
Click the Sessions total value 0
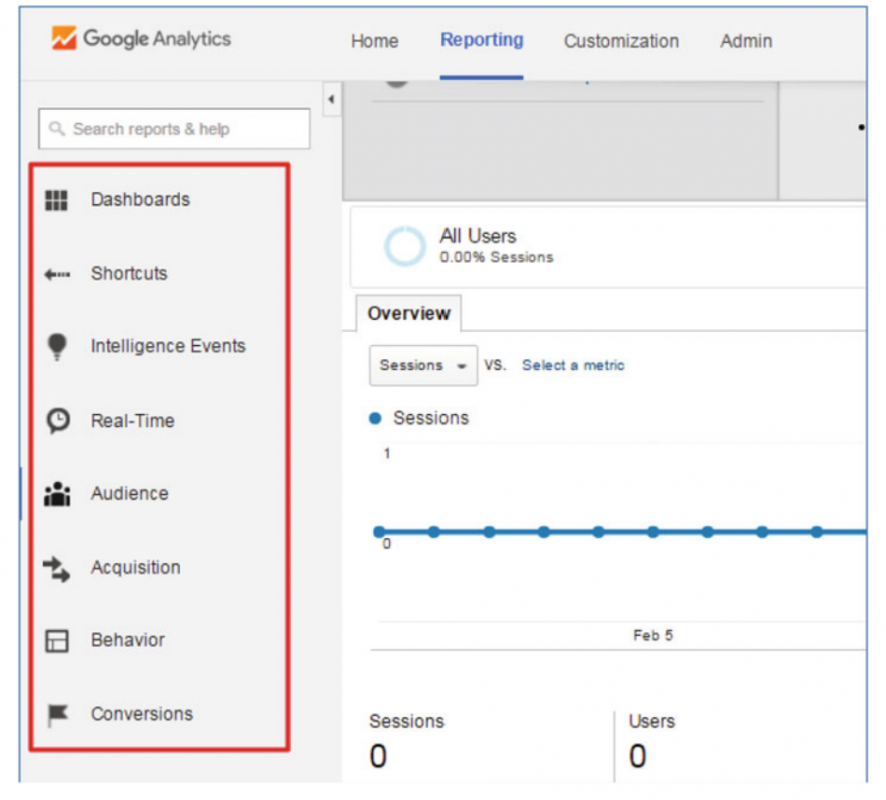tap(378, 756)
